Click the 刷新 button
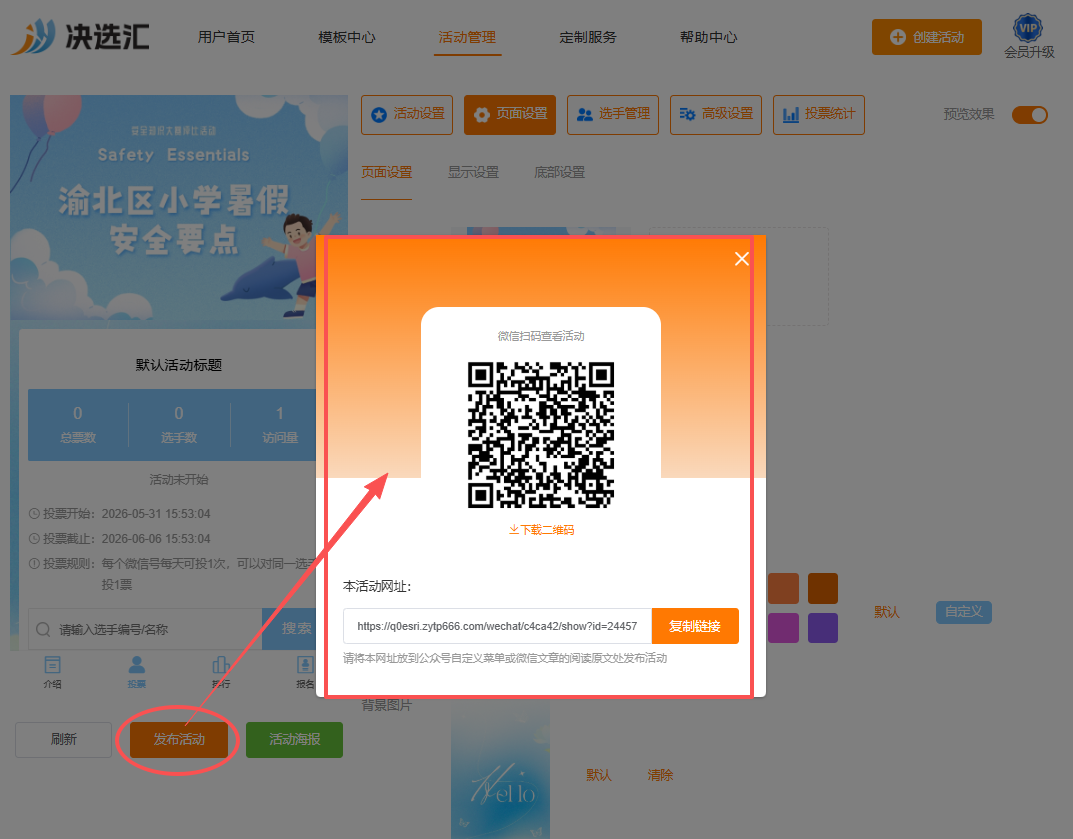 tap(64, 740)
